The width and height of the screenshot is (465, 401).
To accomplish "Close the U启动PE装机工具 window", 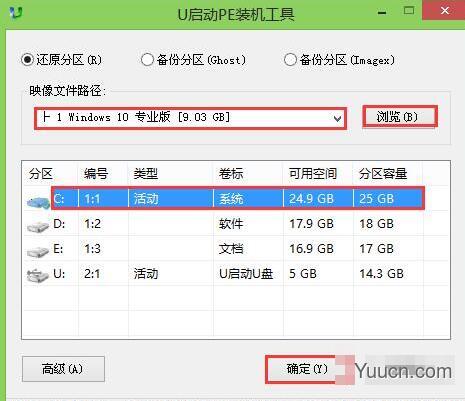I will [445, 11].
